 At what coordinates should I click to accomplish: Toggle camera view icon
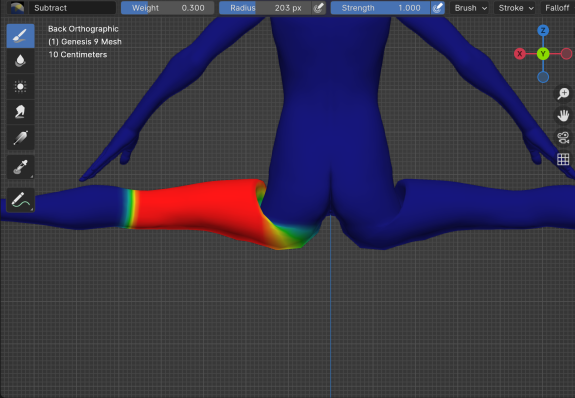coord(563,138)
